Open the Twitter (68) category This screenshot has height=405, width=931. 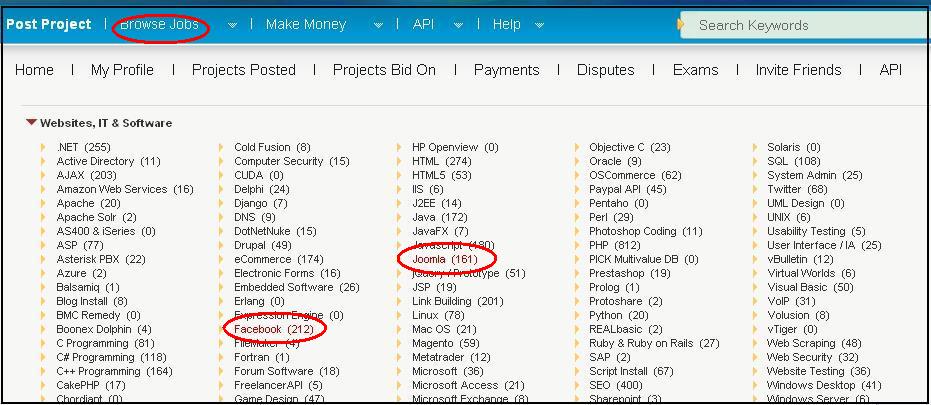tap(797, 189)
